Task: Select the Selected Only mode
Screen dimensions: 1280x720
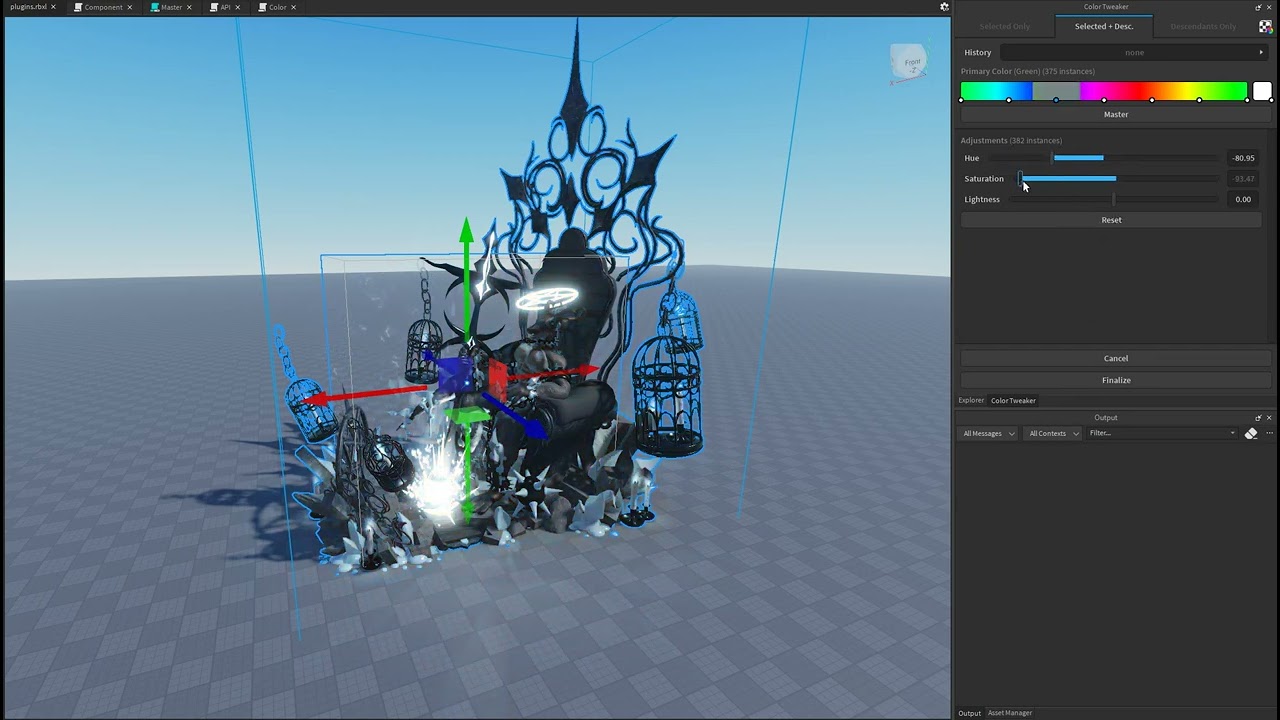Action: coord(1004,26)
